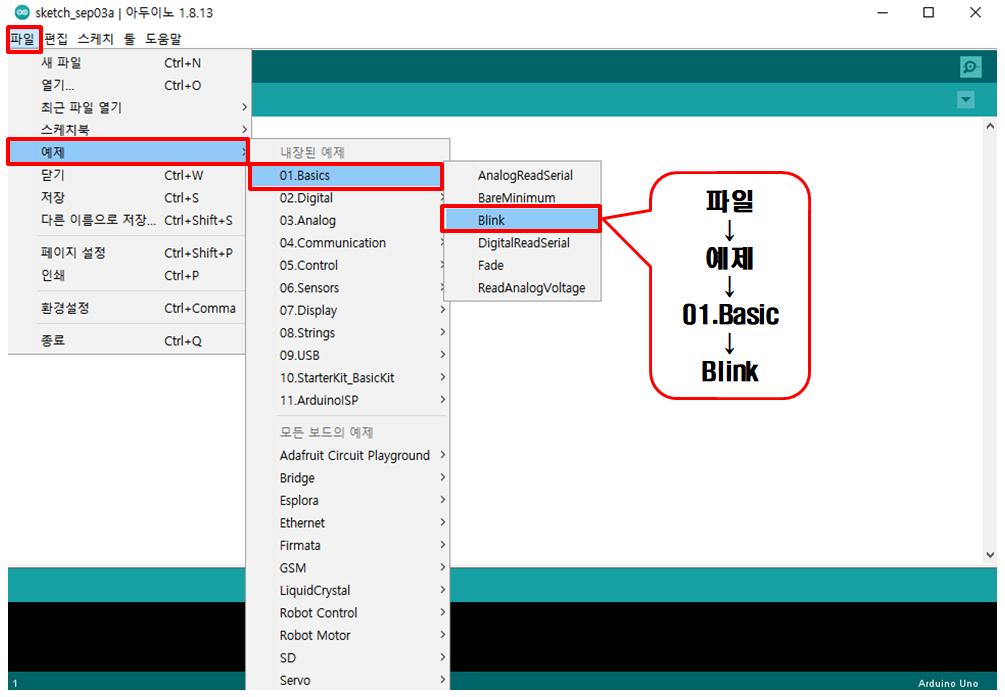Screen dimensions: 1005x697
Task: Expand GSM examples submenu
Action: (348, 567)
